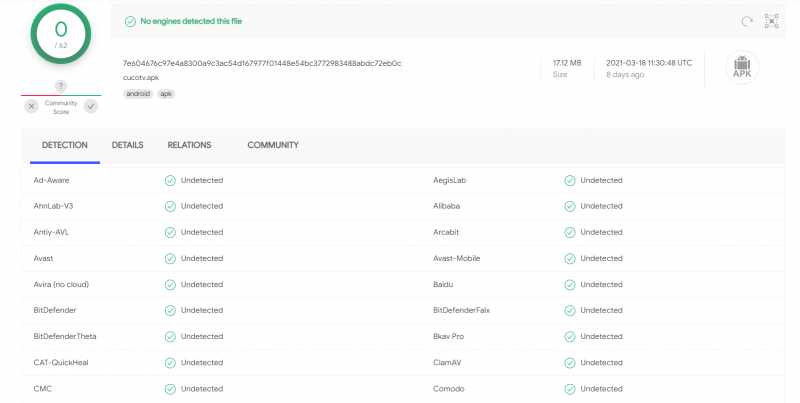Image resolution: width=800 pixels, height=403 pixels.
Task: Click the Alibaba undetected check icon
Action: (569, 206)
